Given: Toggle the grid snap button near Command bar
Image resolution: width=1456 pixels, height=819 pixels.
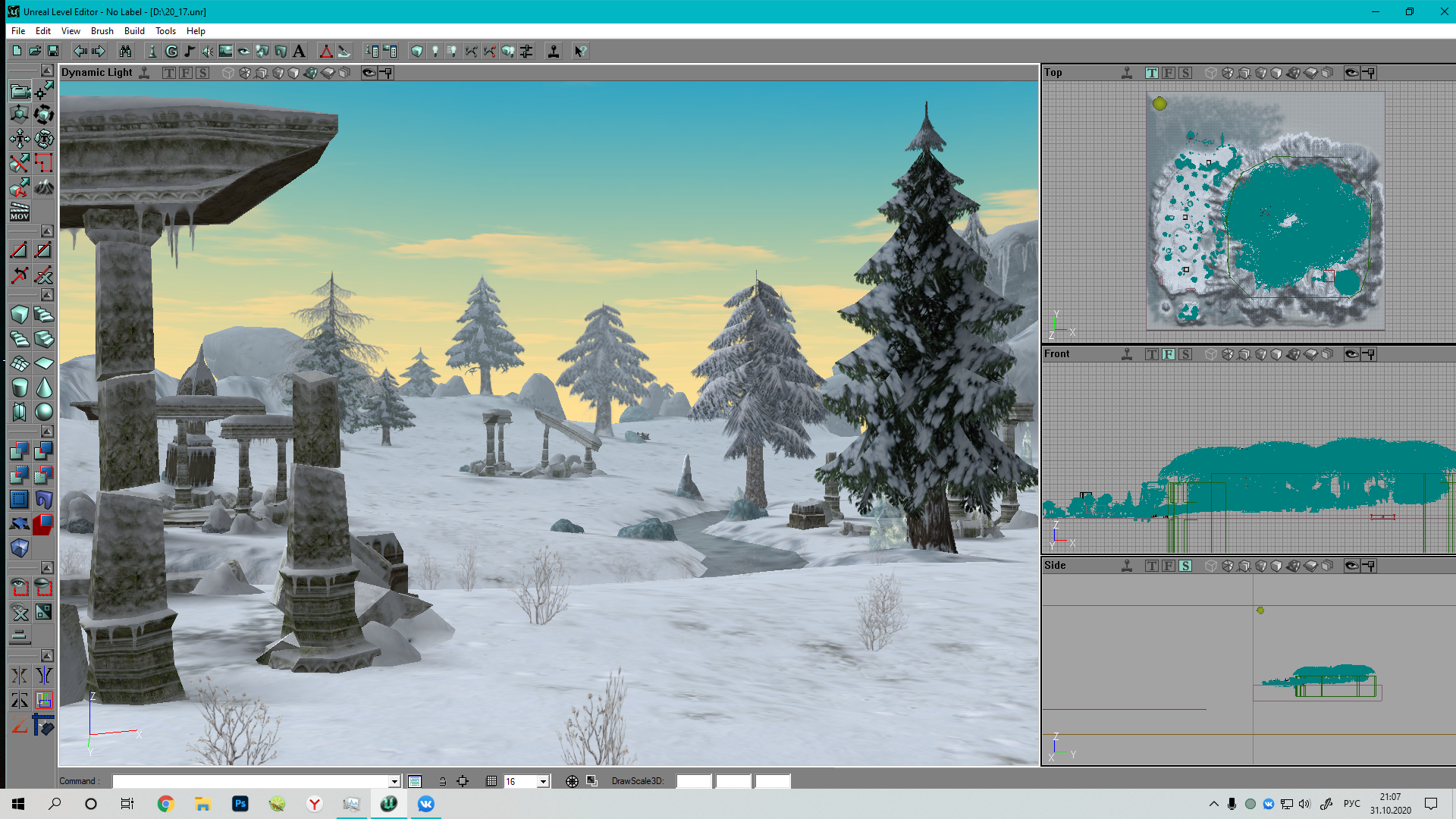Looking at the screenshot, I should (491, 781).
